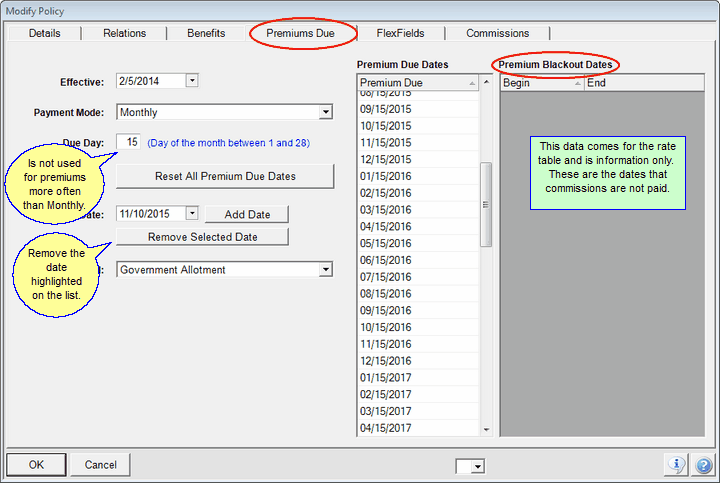This screenshot has height=483, width=720.
Task: Select the Commissions tab
Action: pyautogui.click(x=497, y=33)
